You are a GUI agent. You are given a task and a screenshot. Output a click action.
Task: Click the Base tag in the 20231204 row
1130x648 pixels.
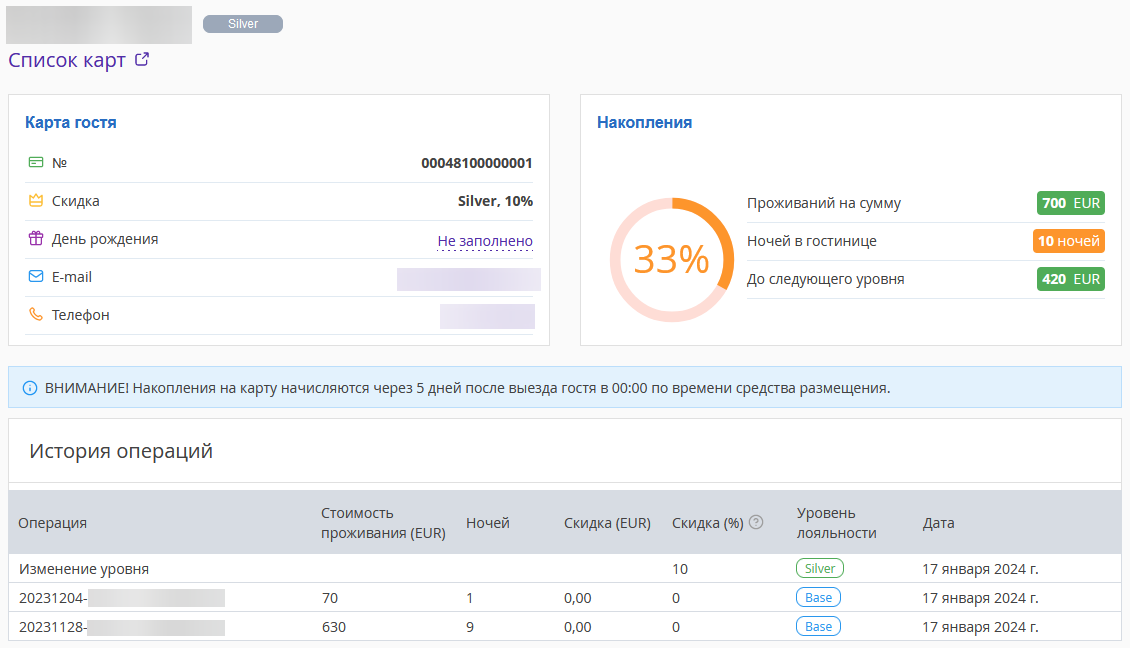click(x=818, y=598)
